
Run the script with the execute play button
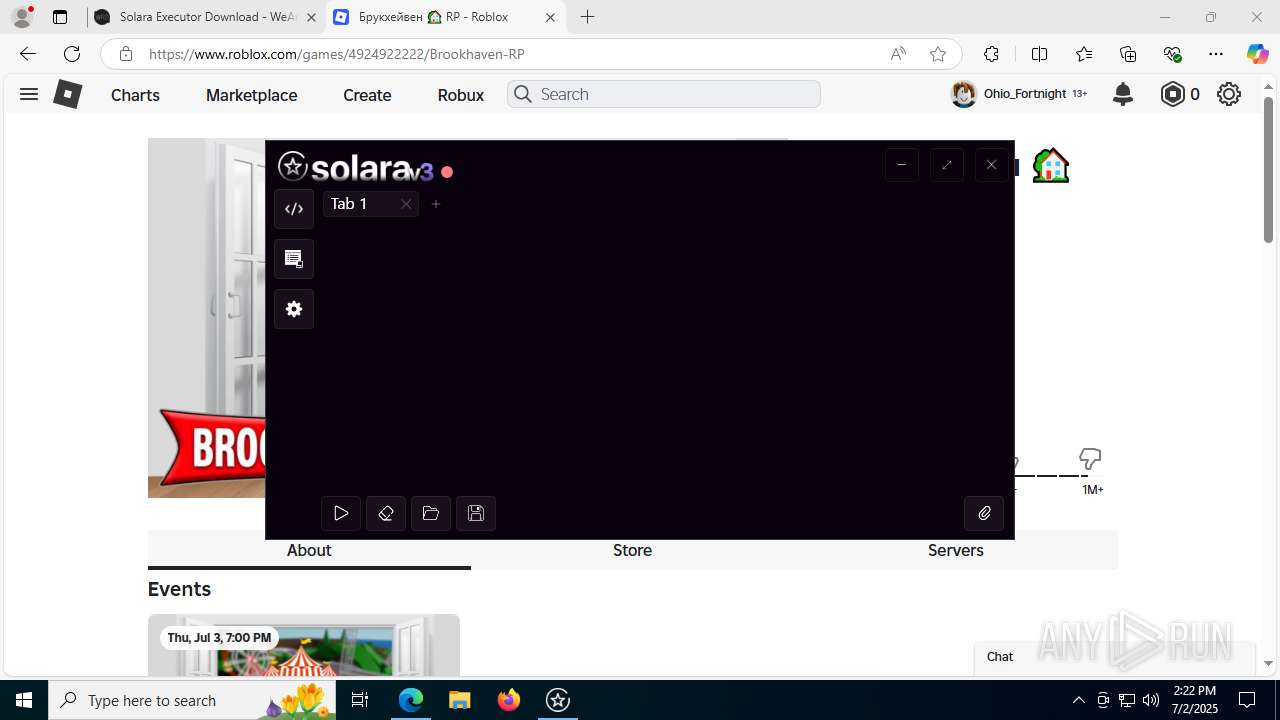pyautogui.click(x=341, y=513)
